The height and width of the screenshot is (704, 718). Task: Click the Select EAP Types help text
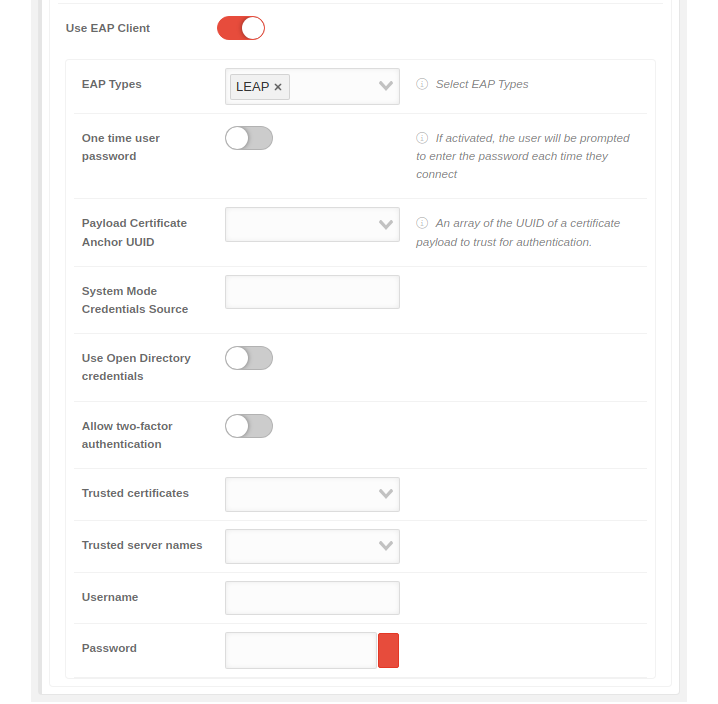pos(482,84)
